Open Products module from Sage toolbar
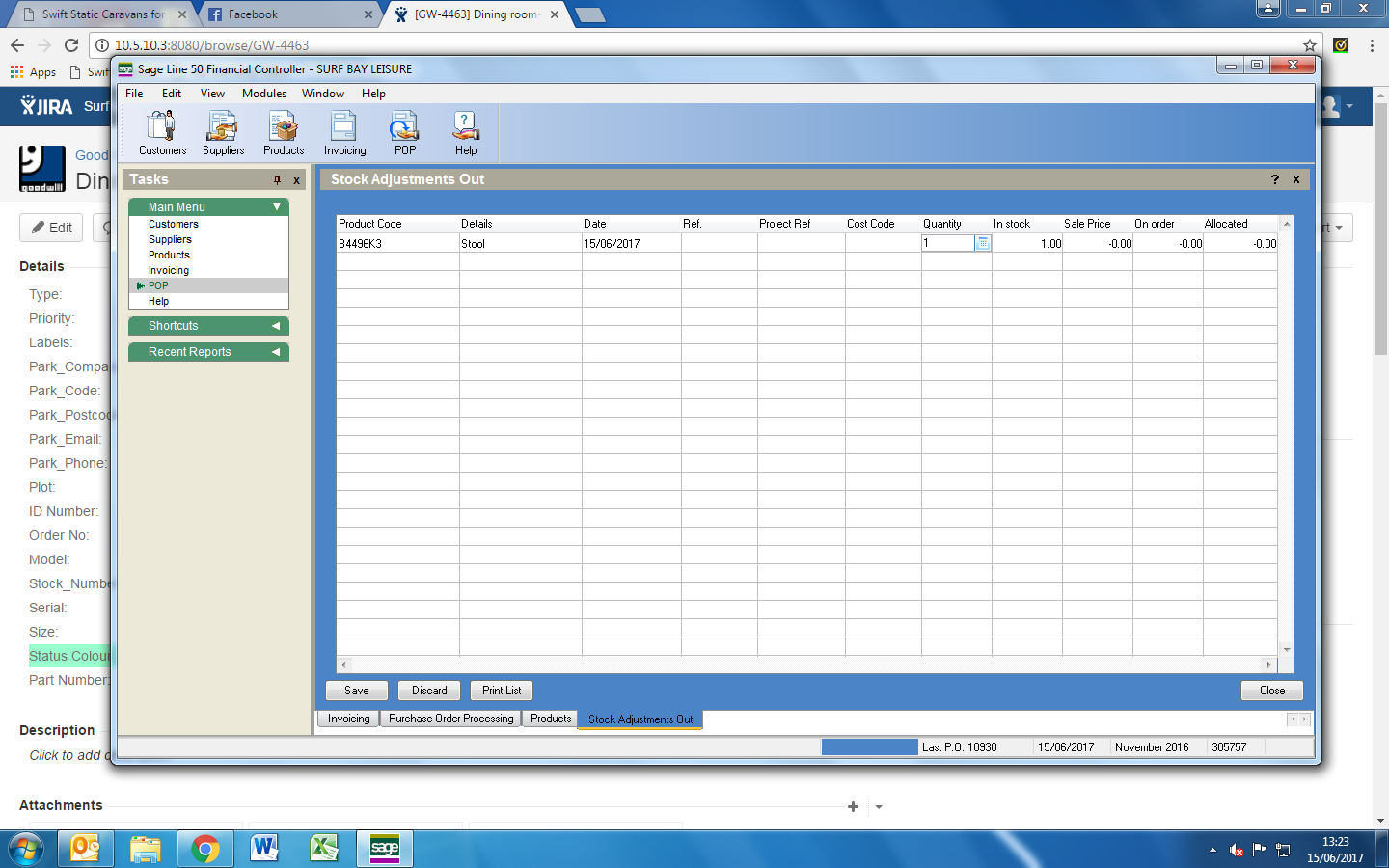Viewport: 1389px width, 868px height. point(284,132)
